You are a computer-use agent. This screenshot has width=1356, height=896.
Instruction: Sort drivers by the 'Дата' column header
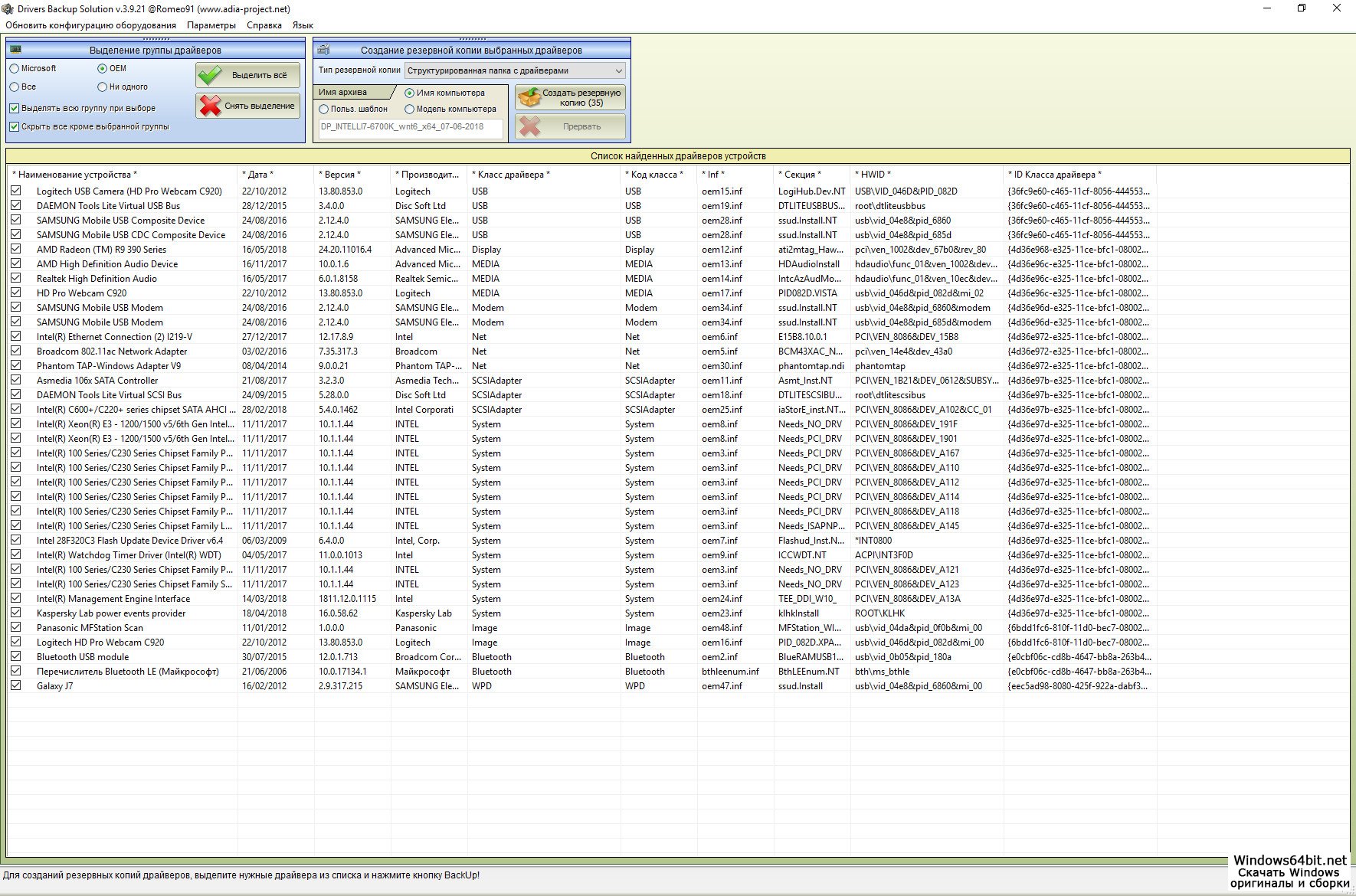(x=257, y=175)
